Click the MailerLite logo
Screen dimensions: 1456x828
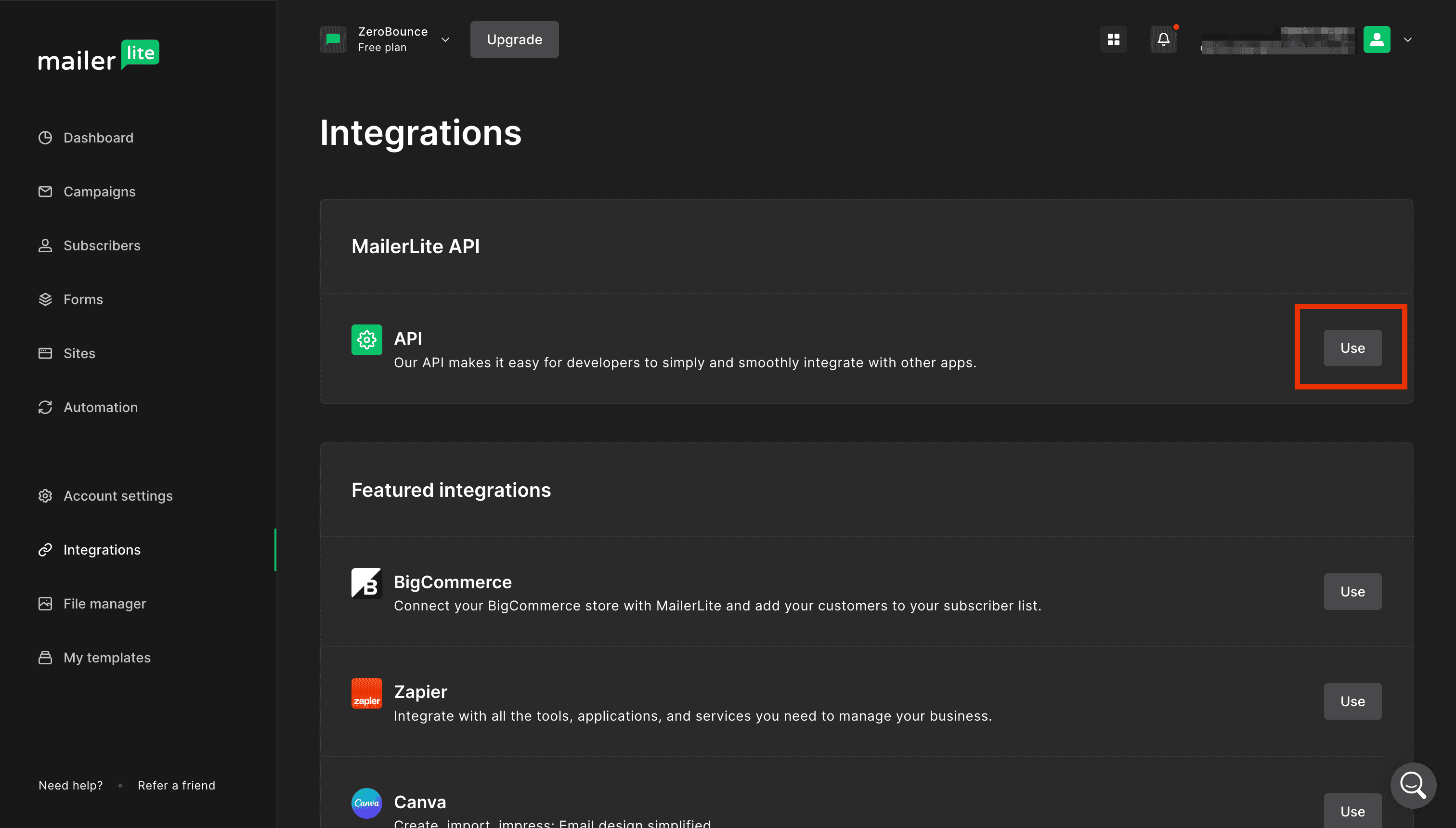pos(98,56)
